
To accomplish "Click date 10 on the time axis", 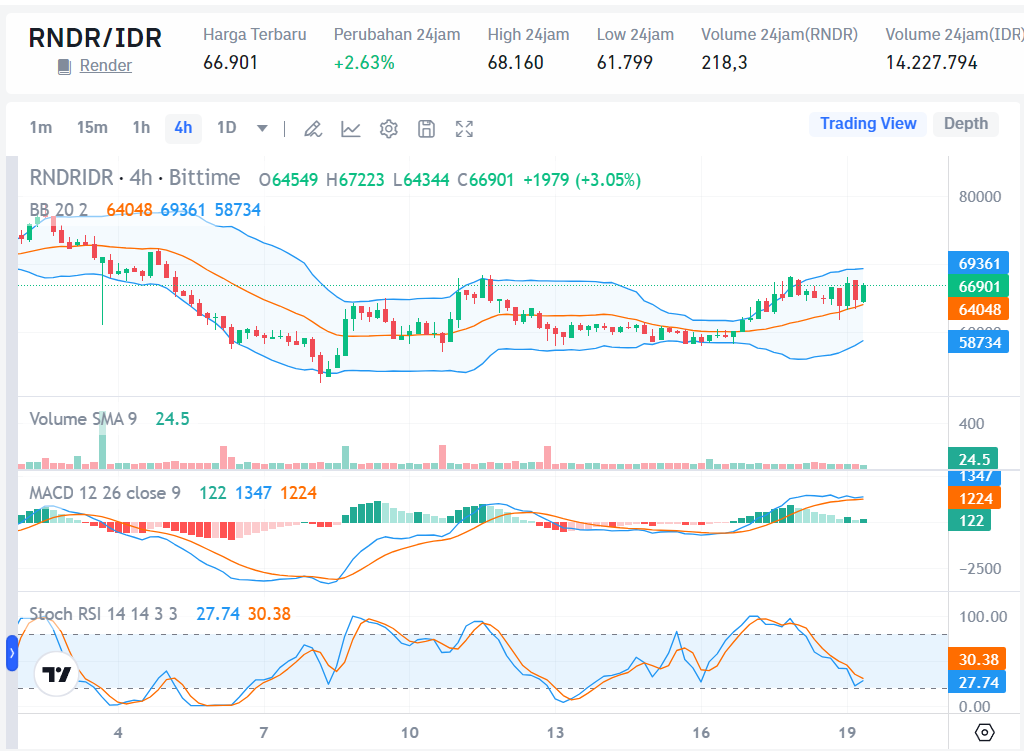I will point(409,733).
